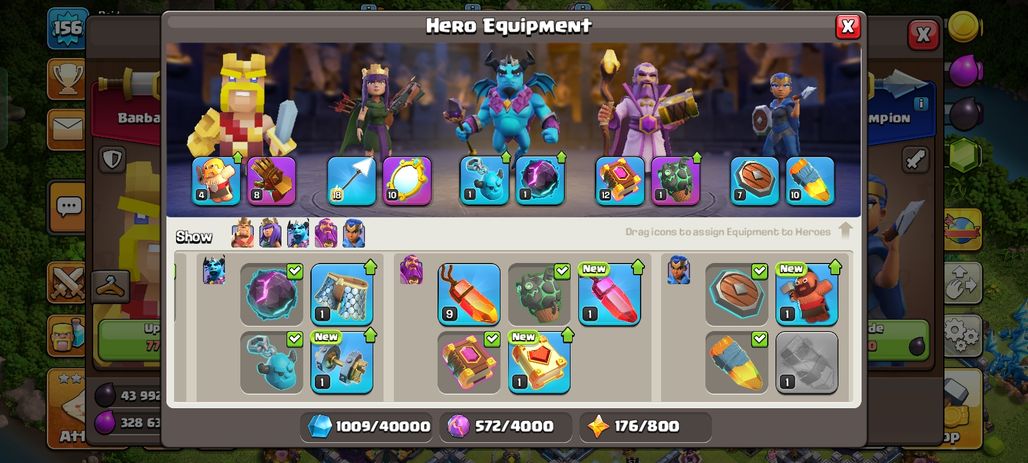
Task: Toggle Barbarian King filter in Show row
Action: point(243,233)
